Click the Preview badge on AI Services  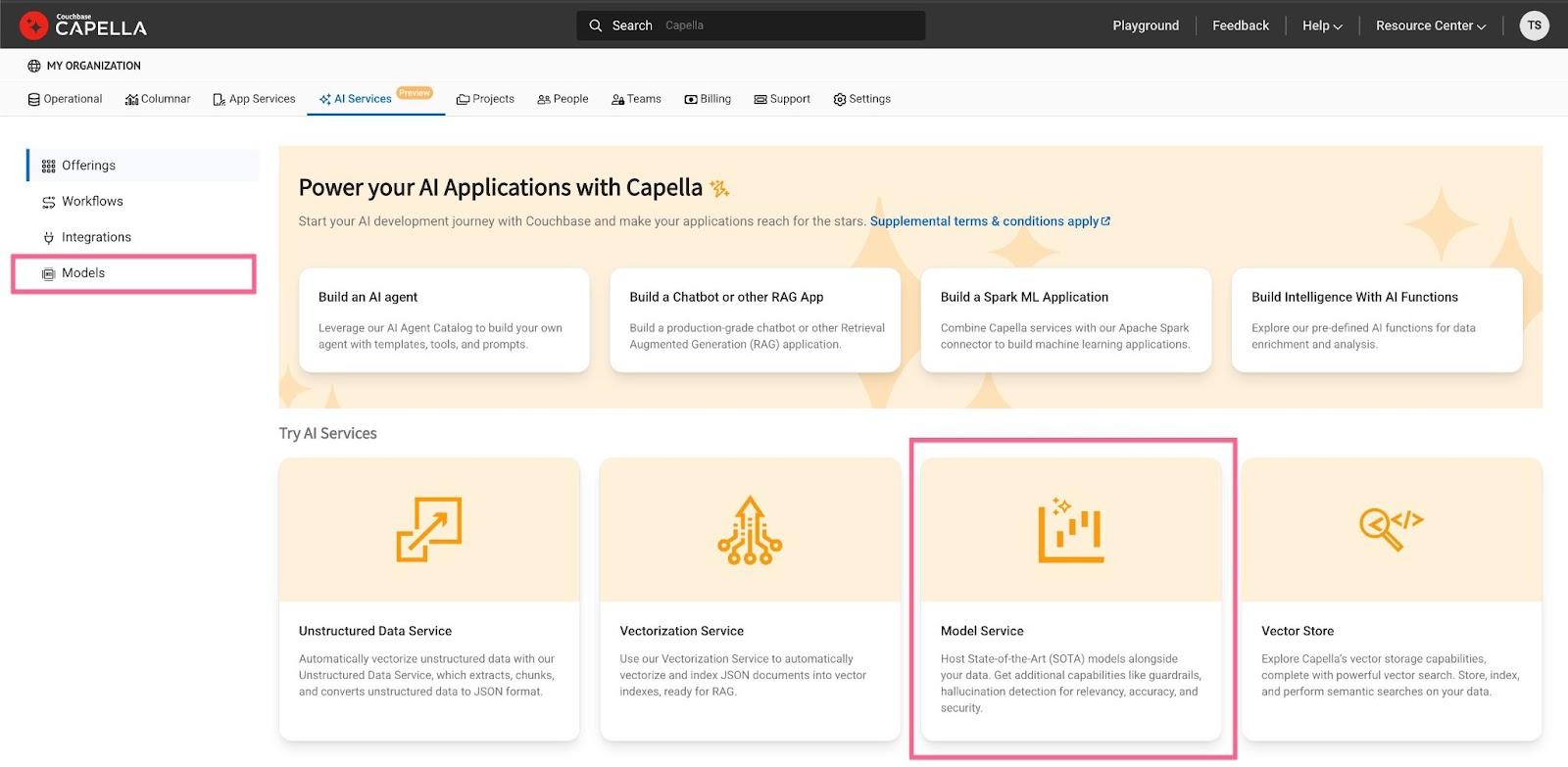click(x=415, y=93)
